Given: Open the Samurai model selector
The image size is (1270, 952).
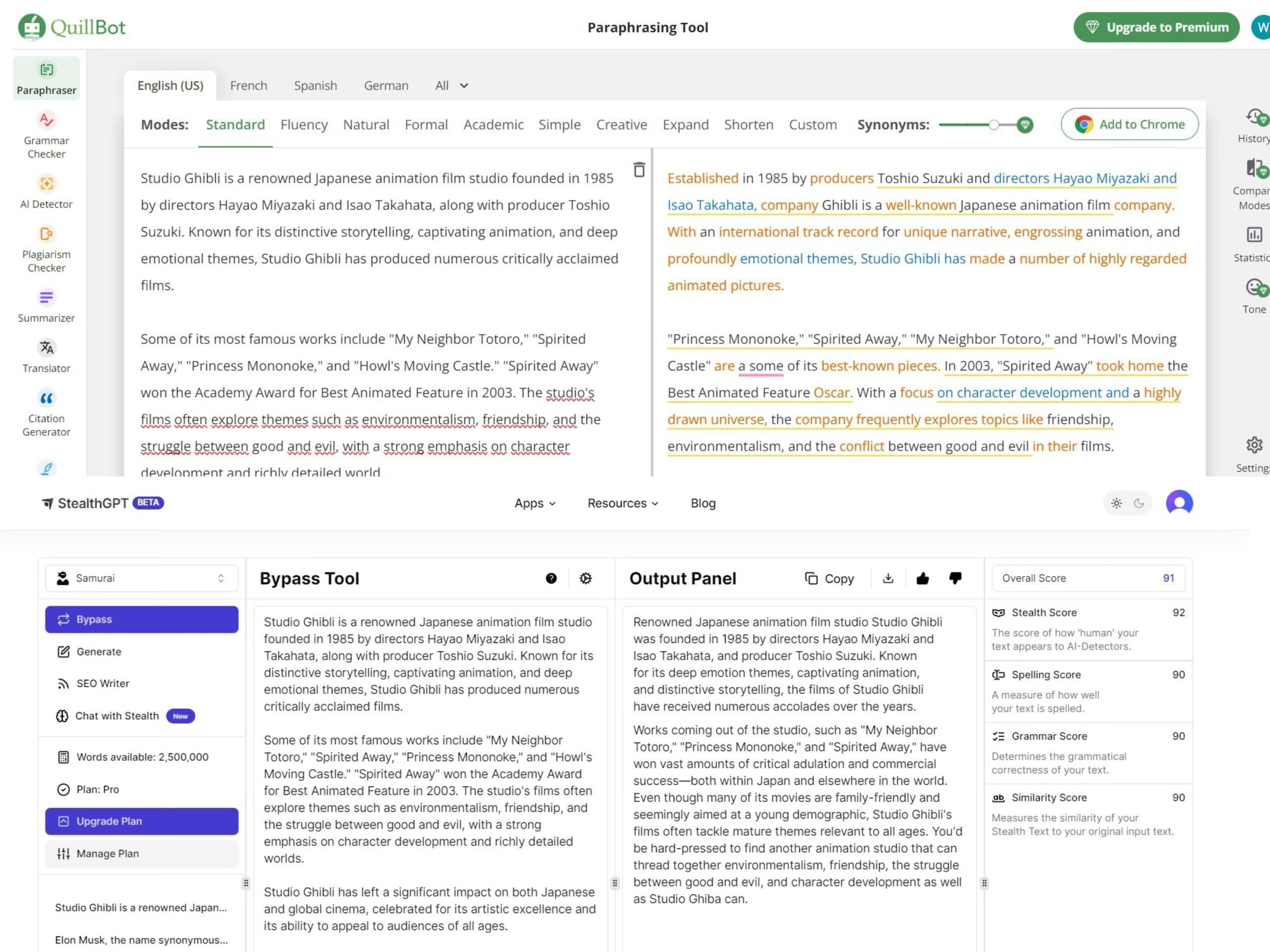Looking at the screenshot, I should click(x=141, y=578).
